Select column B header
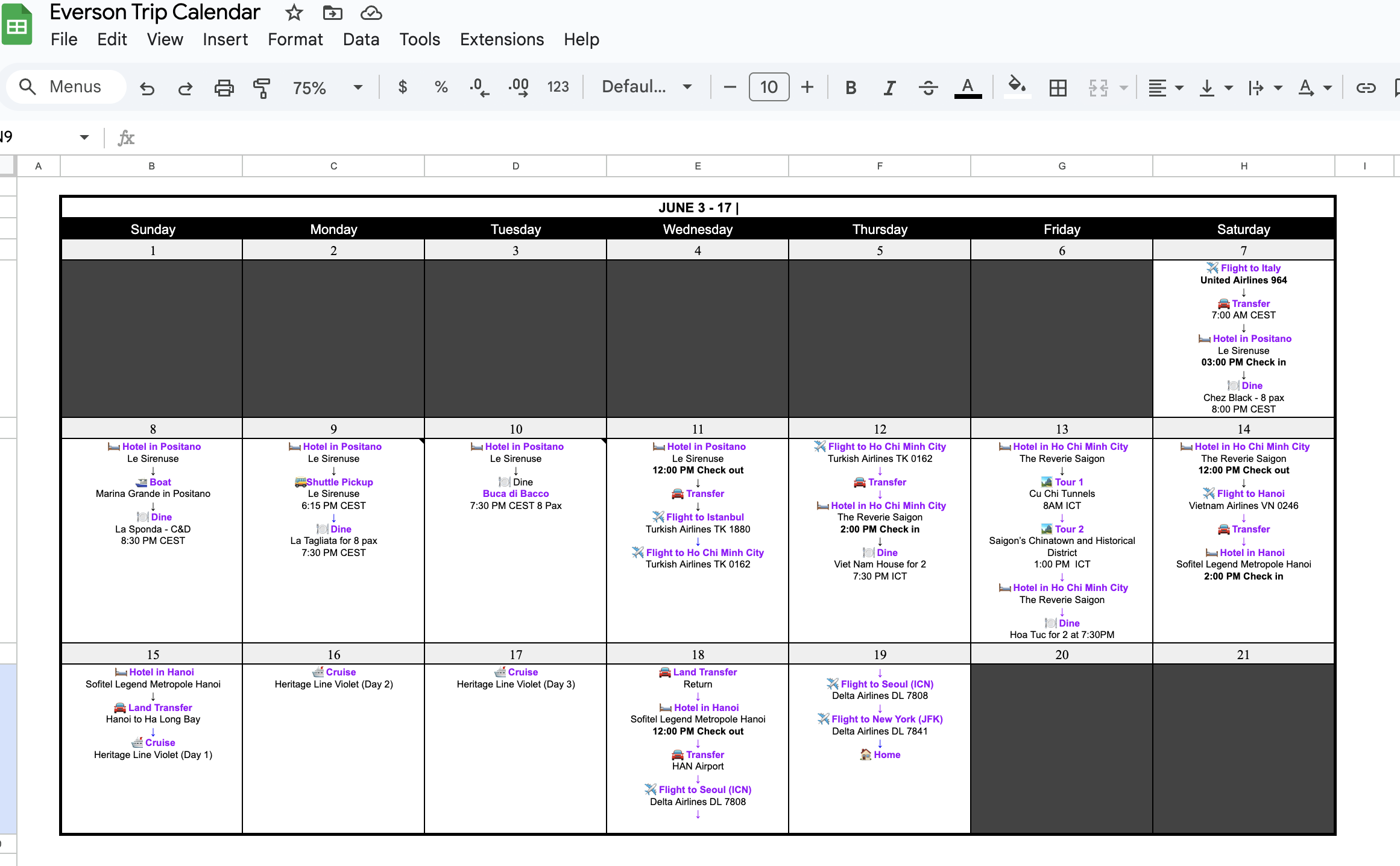1400x866 pixels. (x=152, y=166)
